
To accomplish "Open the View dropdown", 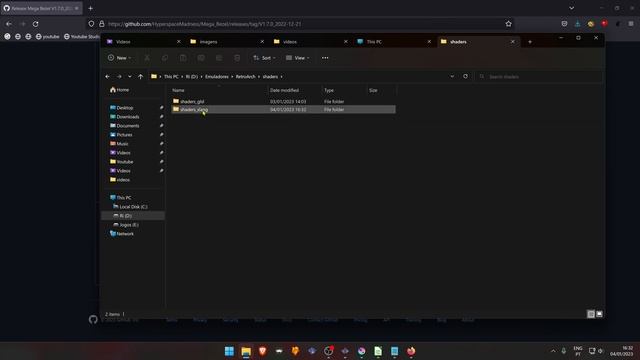I will tap(298, 58).
